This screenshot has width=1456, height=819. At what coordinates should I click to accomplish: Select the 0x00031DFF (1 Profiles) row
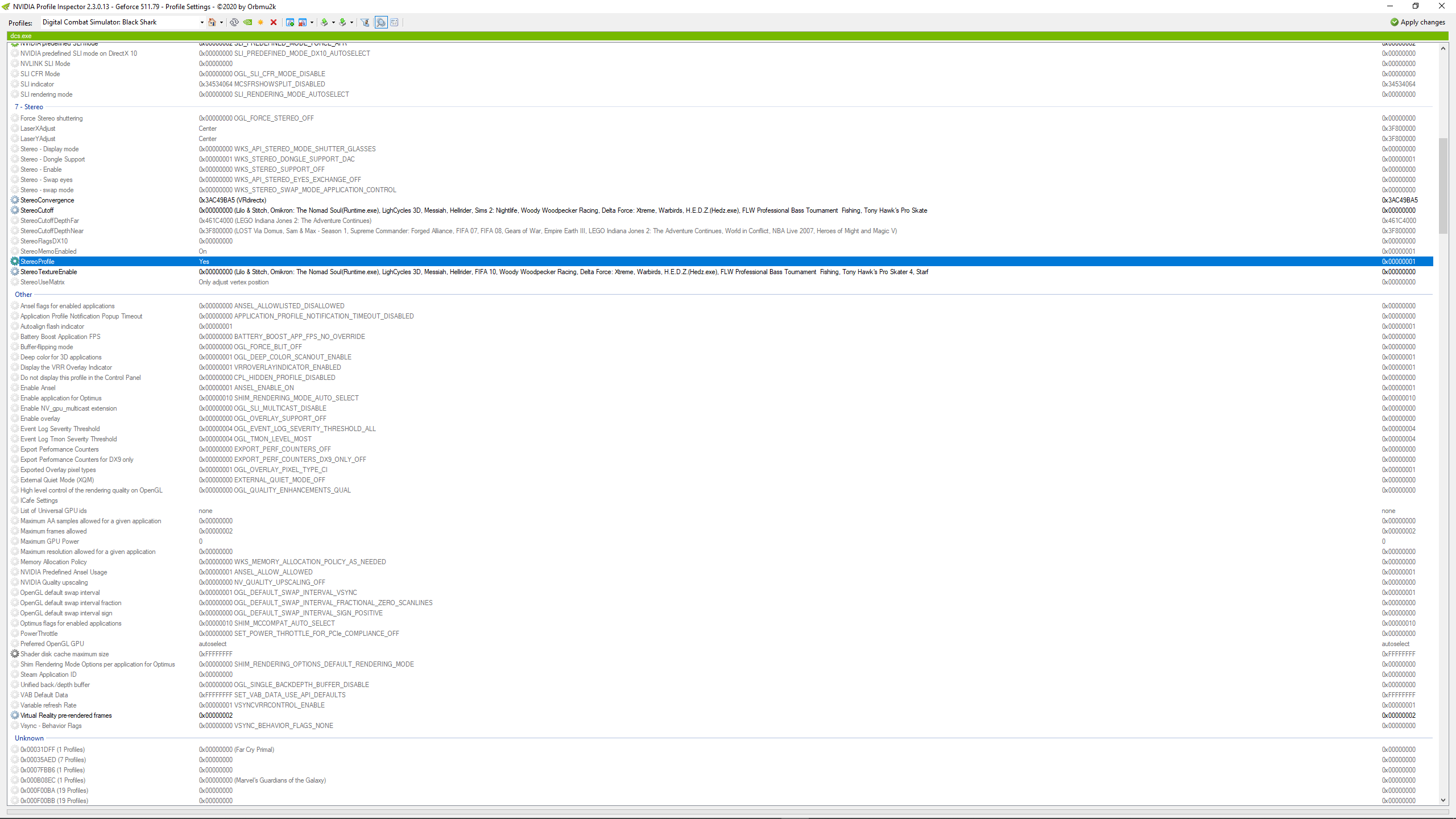click(x=721, y=750)
